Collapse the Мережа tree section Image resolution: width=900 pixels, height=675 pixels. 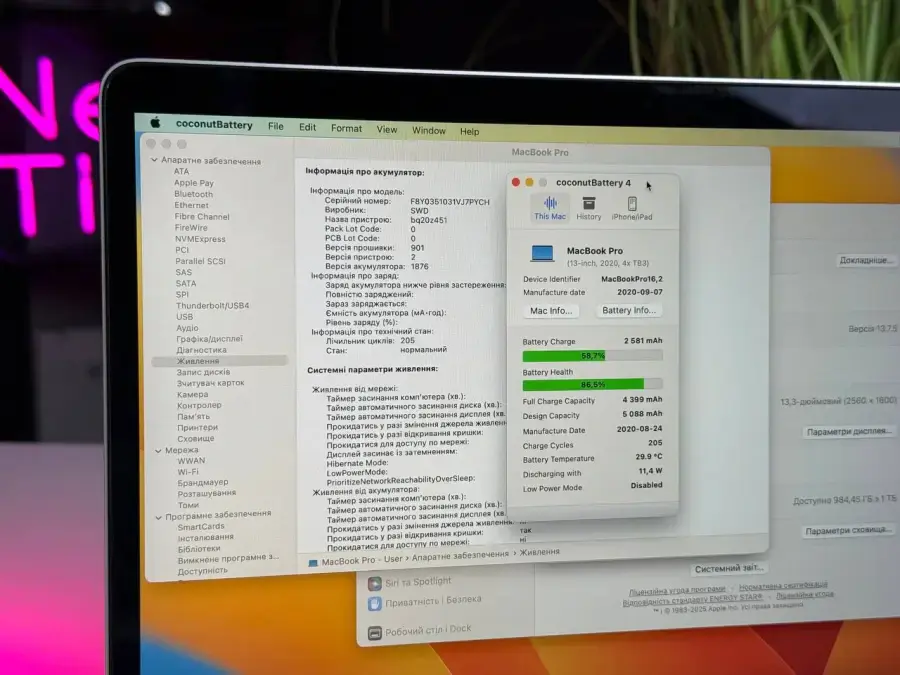(159, 449)
